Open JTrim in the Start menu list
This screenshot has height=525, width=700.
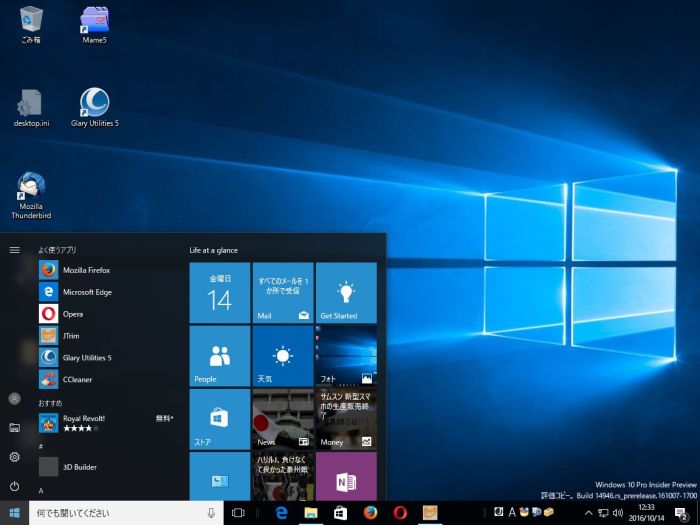71,336
